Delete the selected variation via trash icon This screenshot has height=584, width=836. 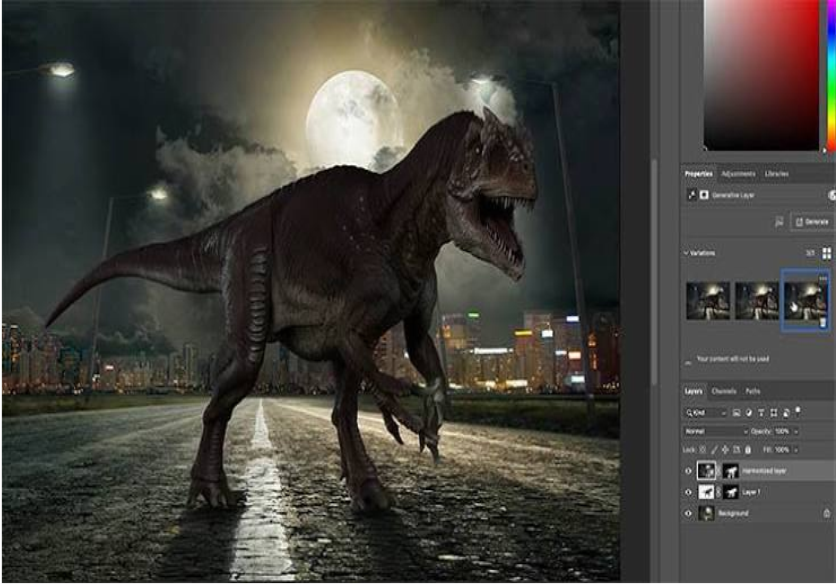coord(823,323)
